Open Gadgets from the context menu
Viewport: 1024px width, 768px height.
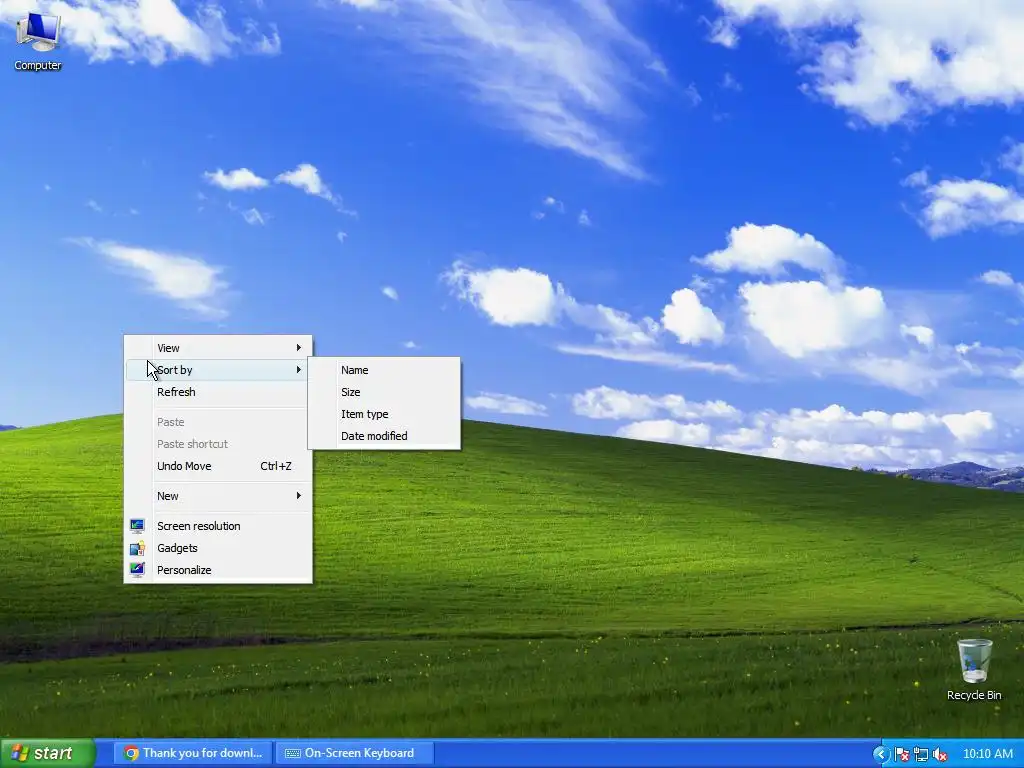(217, 548)
